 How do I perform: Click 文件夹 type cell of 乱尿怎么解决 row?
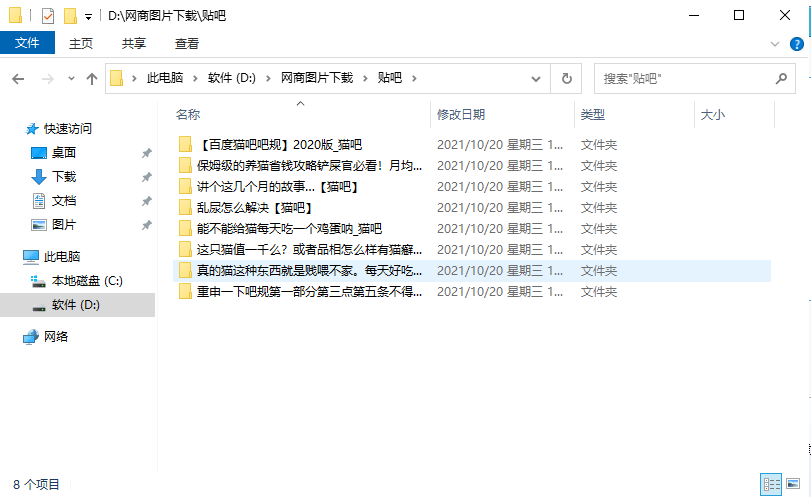pyautogui.click(x=599, y=208)
